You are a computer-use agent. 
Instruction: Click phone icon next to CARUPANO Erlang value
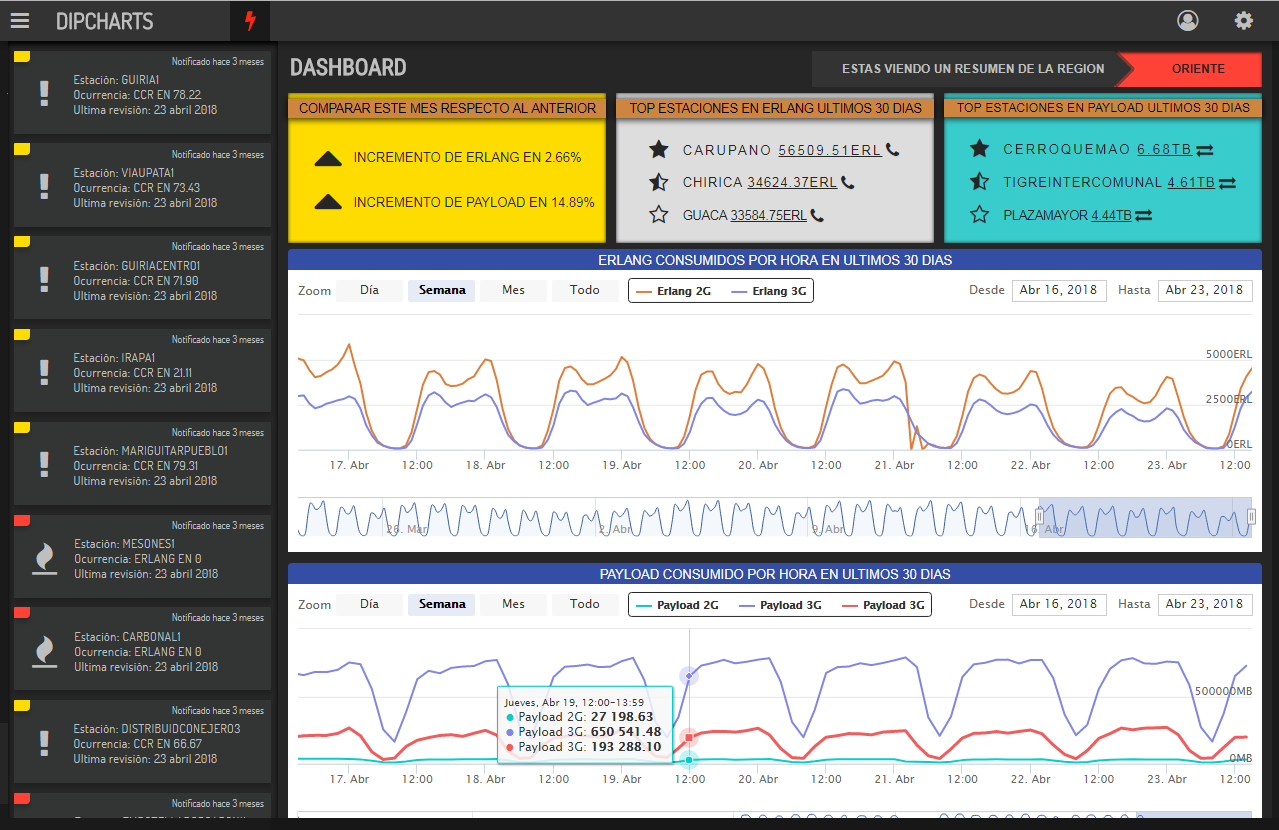tap(892, 150)
